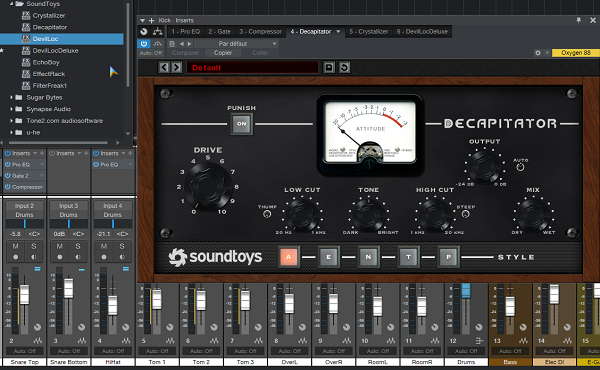Mute the Snare Top channel
This screenshot has height=370, width=600.
(x=16, y=246)
